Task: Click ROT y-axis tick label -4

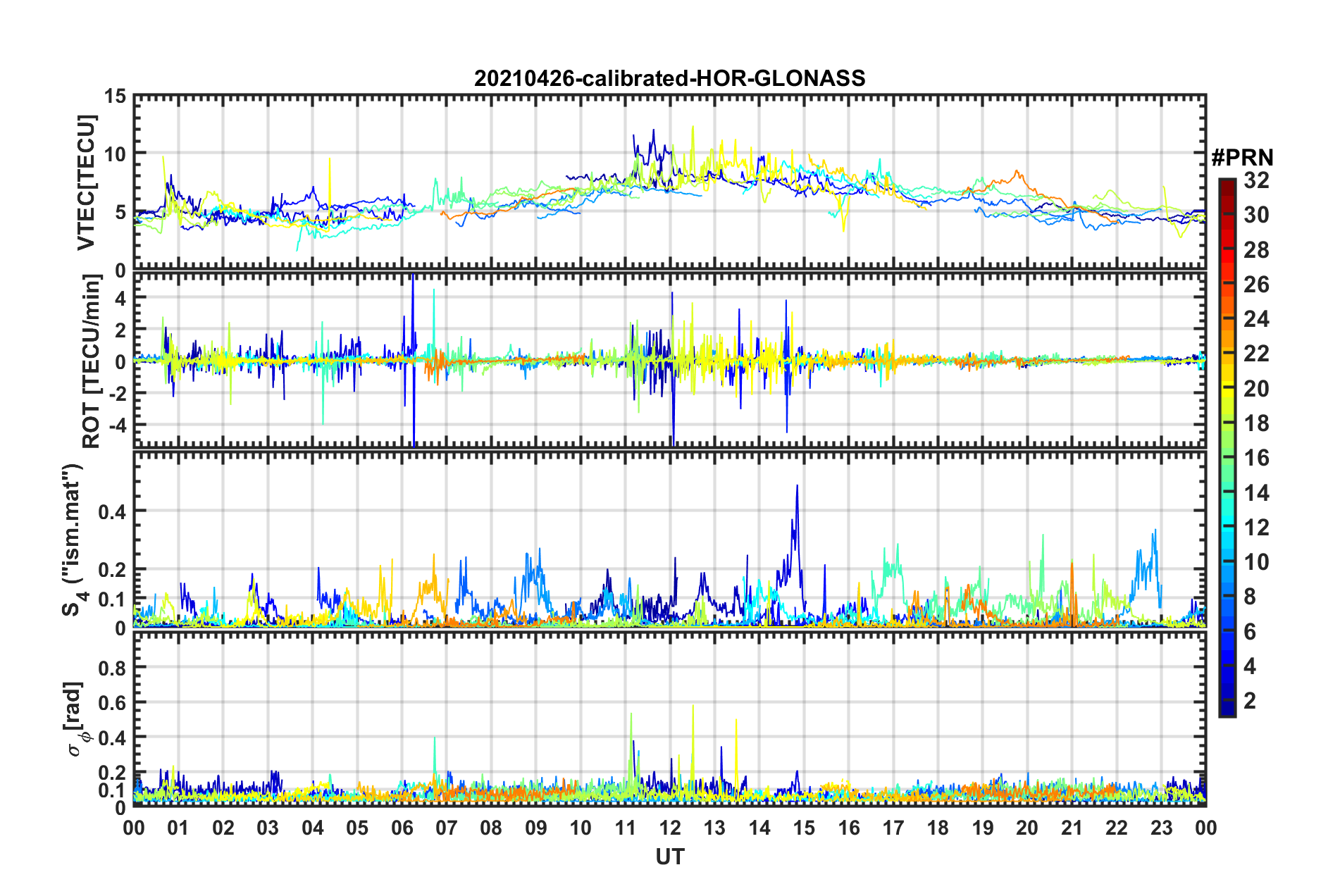Action: (117, 425)
